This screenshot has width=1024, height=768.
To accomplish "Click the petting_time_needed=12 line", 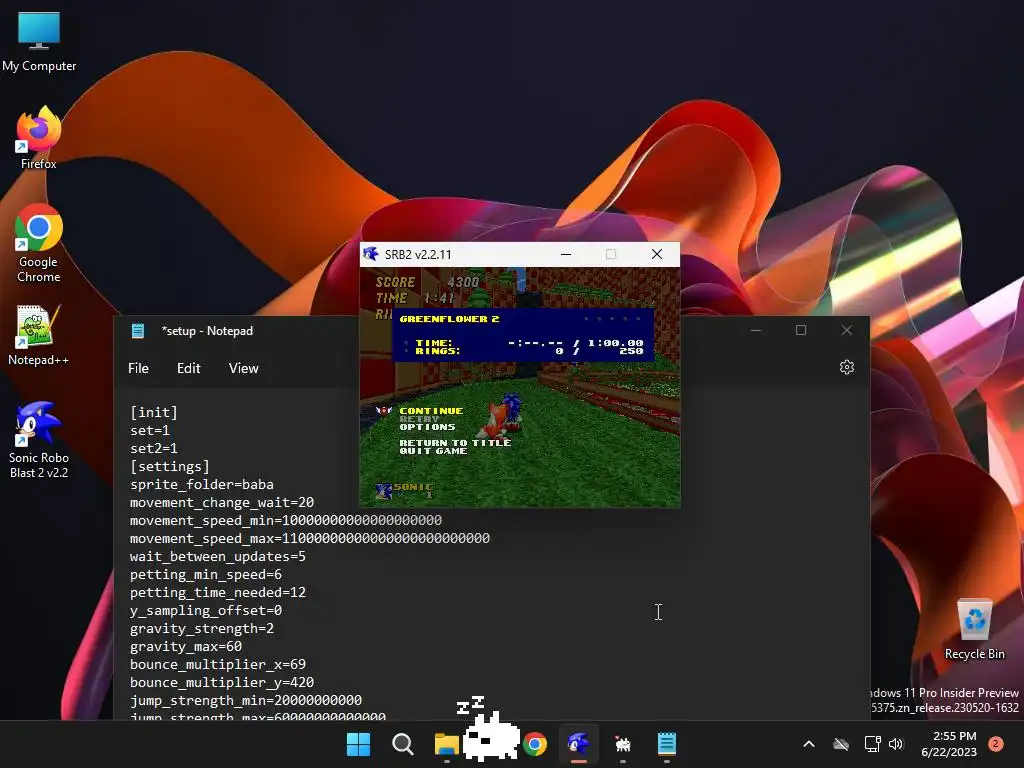I will [x=217, y=592].
